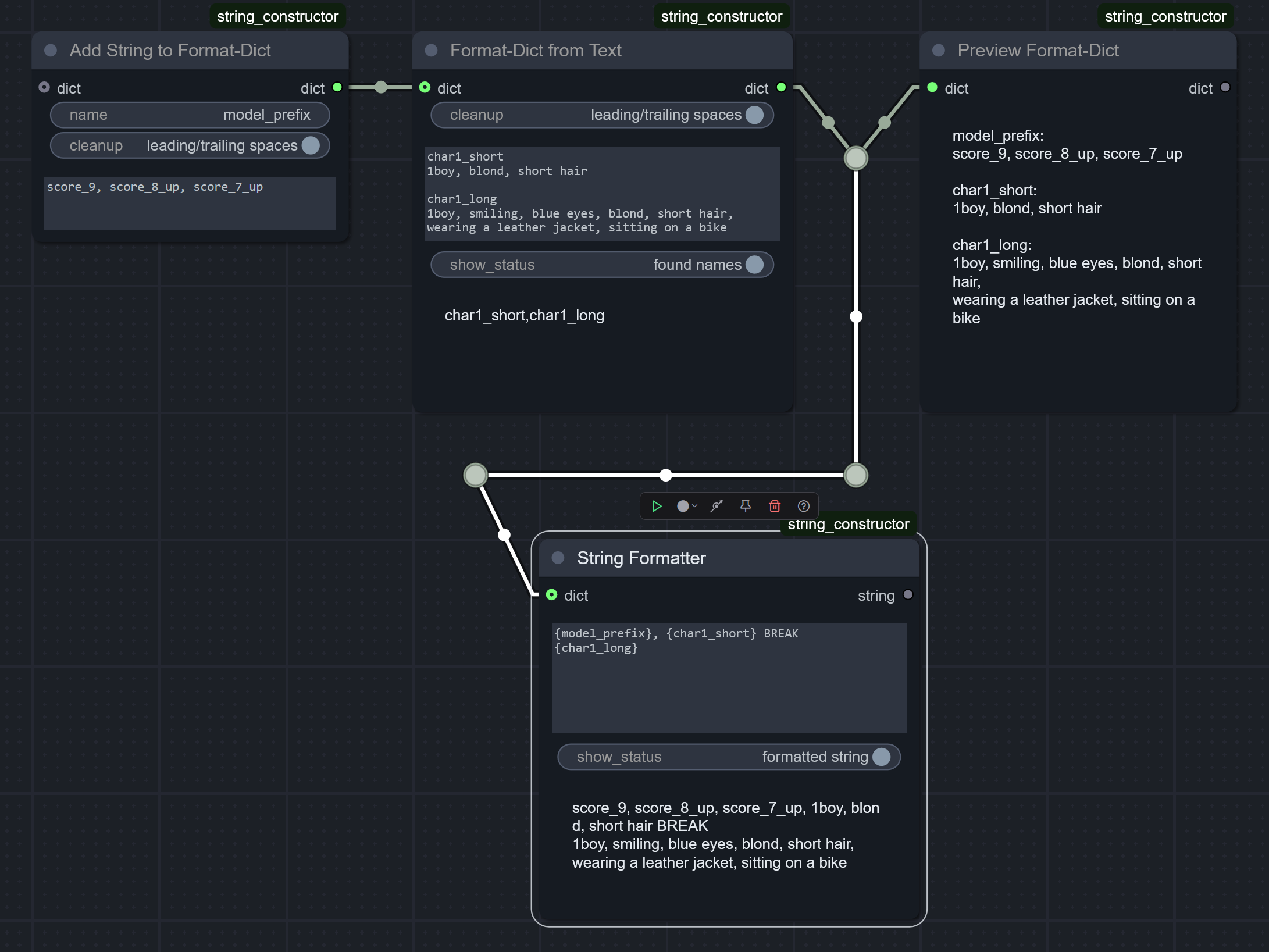Image resolution: width=1269 pixels, height=952 pixels.
Task: Click link dot on diagonal to String Formatter
Action: point(504,534)
